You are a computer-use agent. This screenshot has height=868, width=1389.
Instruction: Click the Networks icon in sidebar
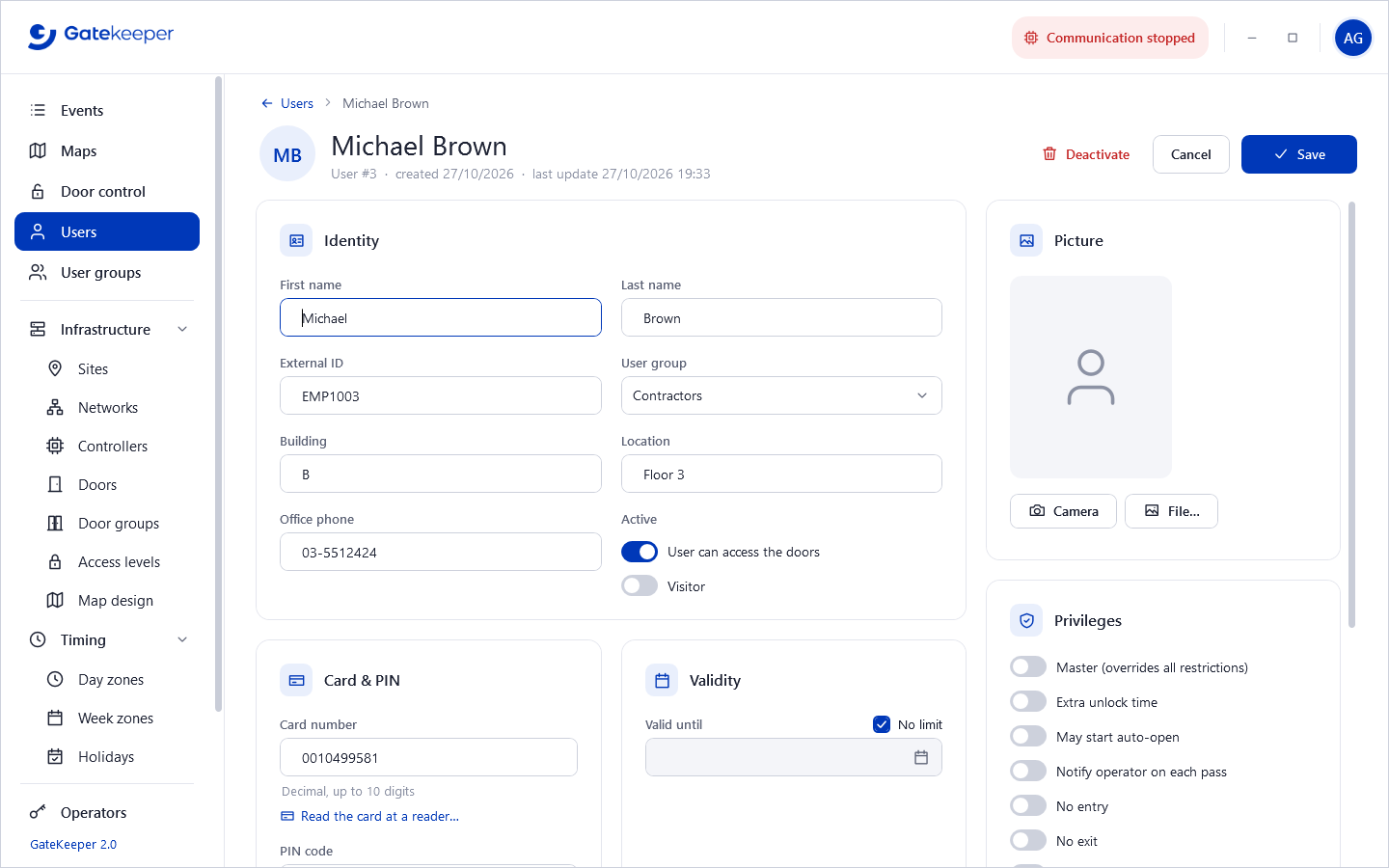coord(55,407)
